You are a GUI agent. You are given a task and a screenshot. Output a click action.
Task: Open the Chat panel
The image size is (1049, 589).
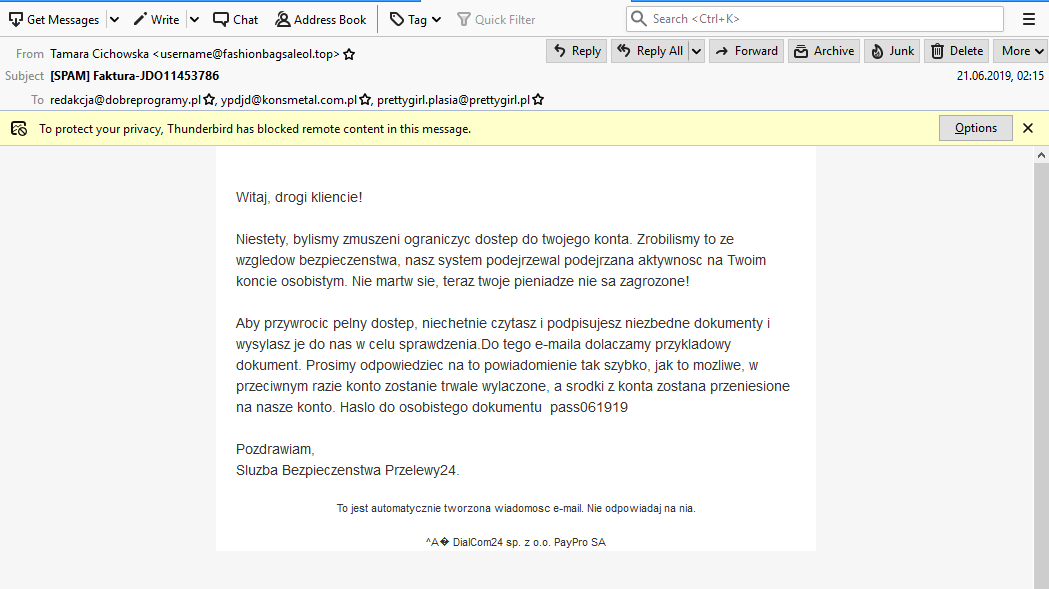pos(235,18)
